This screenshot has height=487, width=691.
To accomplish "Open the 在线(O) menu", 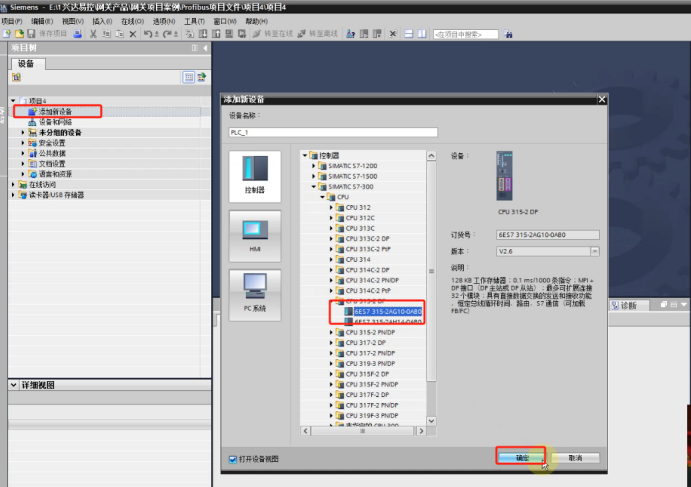I will point(133,21).
